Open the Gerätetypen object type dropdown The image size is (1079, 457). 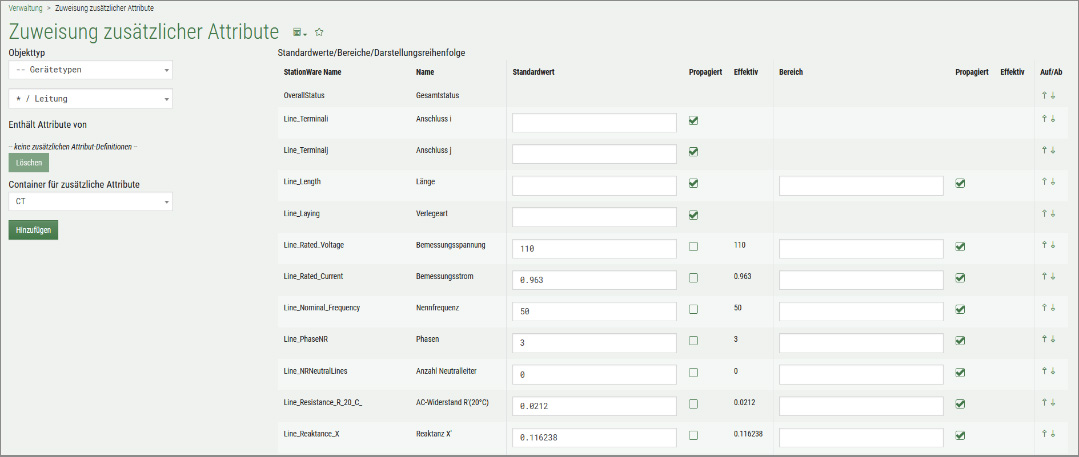pos(90,70)
